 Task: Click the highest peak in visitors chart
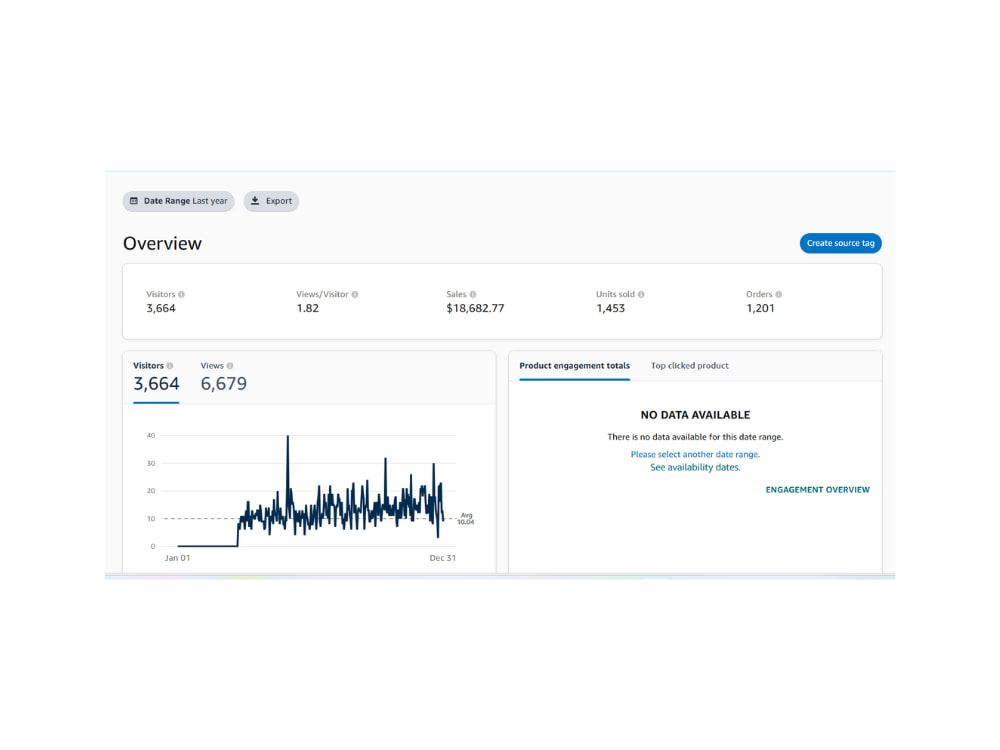tap(288, 437)
